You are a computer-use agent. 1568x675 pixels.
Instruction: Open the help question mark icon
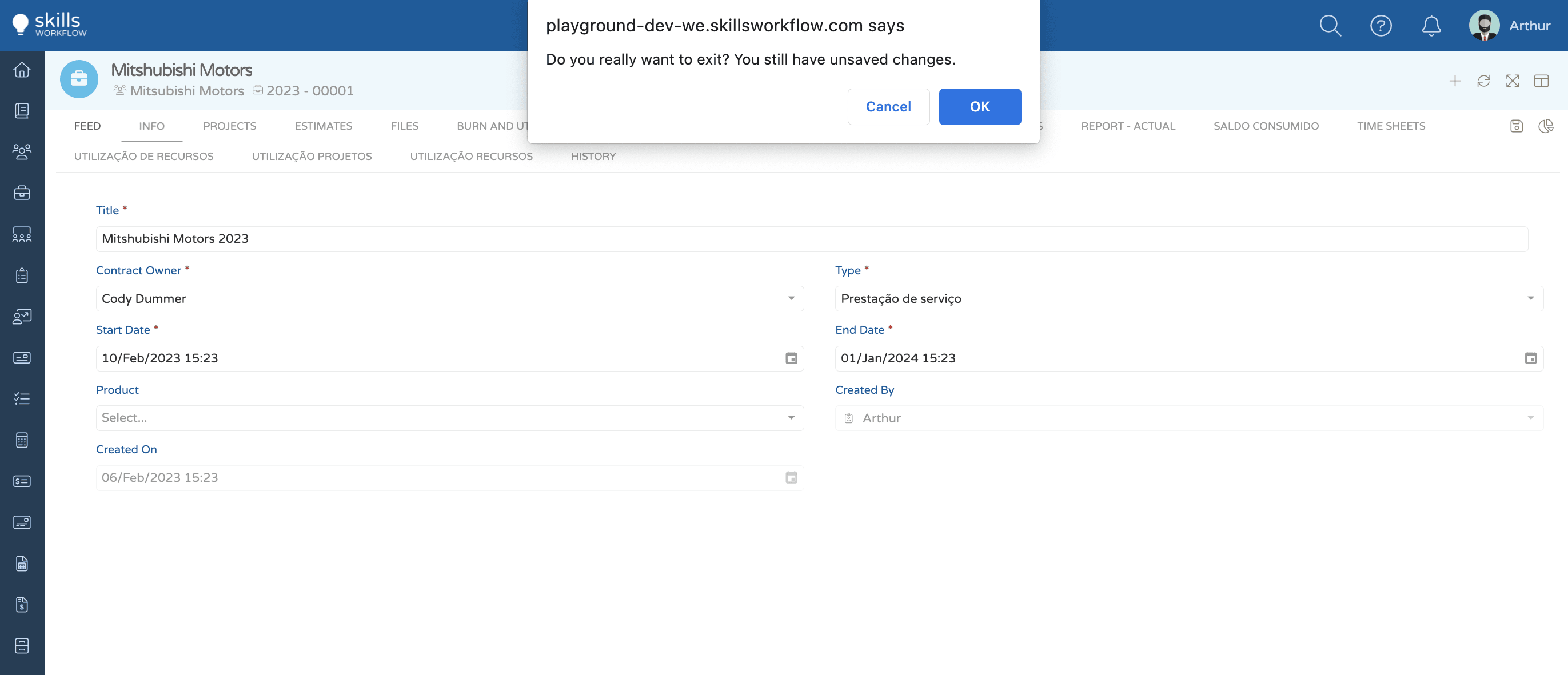pyautogui.click(x=1381, y=26)
